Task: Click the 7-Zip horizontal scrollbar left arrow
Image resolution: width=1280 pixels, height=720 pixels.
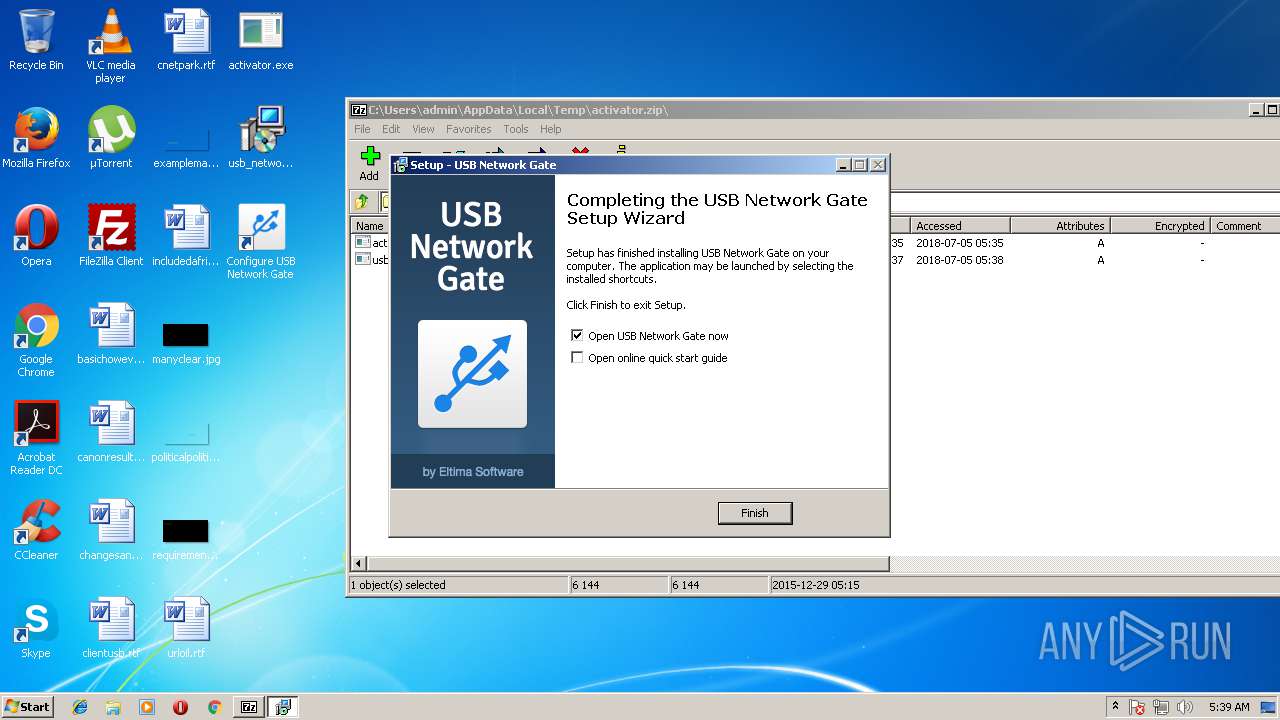Action: [x=359, y=564]
